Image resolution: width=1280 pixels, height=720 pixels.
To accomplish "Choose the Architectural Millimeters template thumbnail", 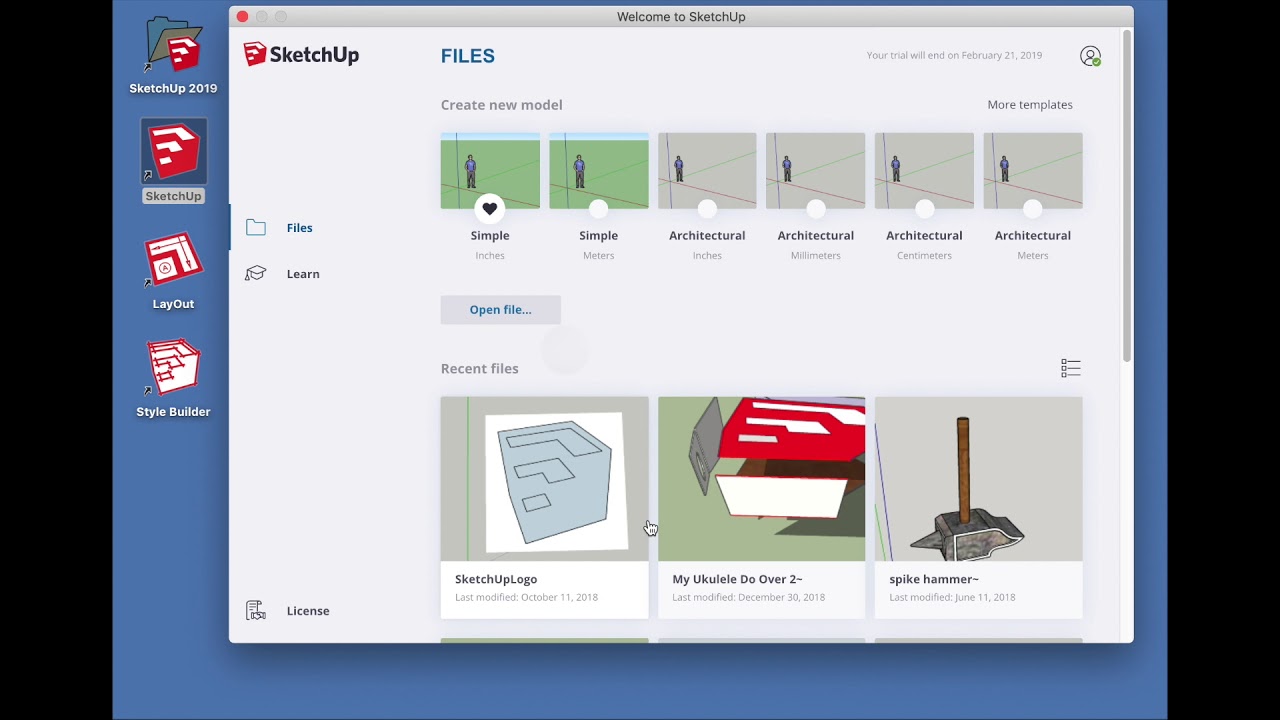I will point(816,170).
